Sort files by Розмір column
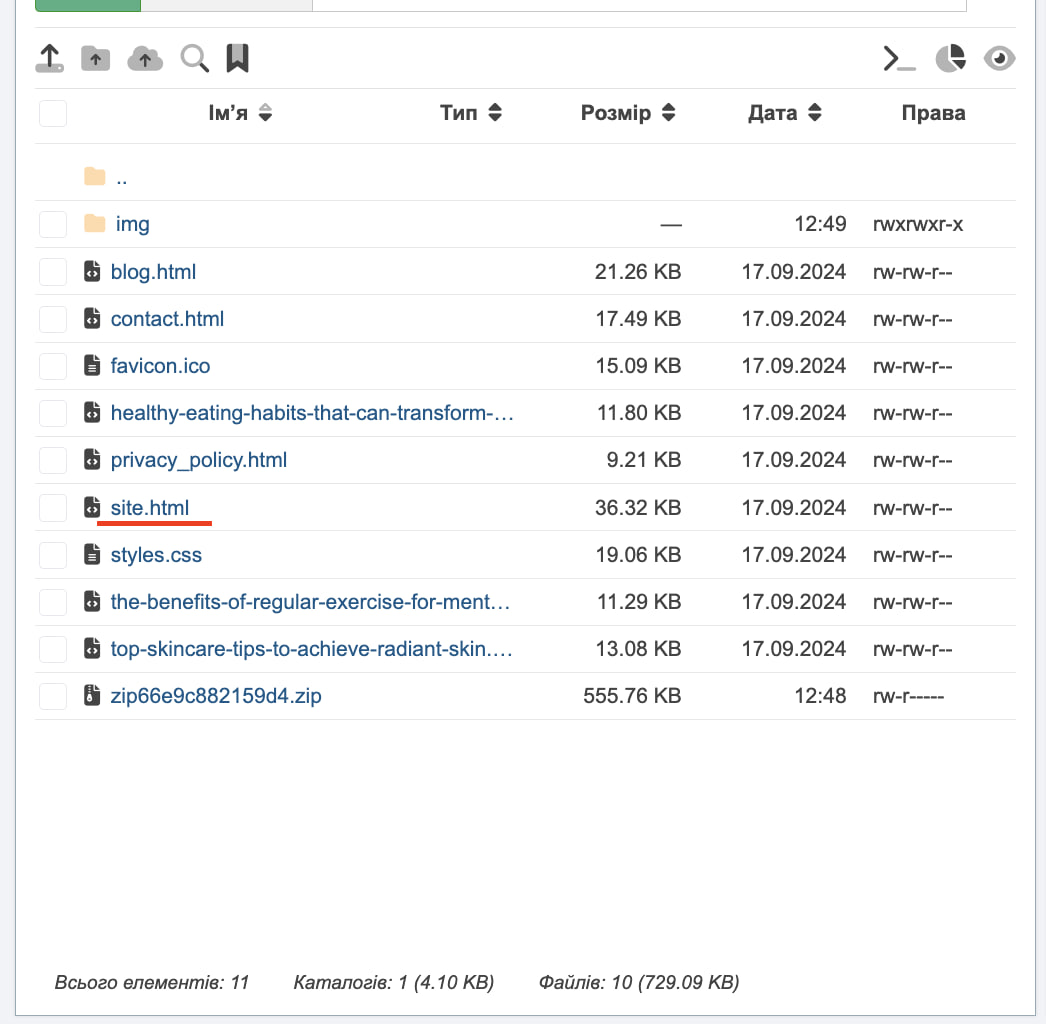 (628, 113)
